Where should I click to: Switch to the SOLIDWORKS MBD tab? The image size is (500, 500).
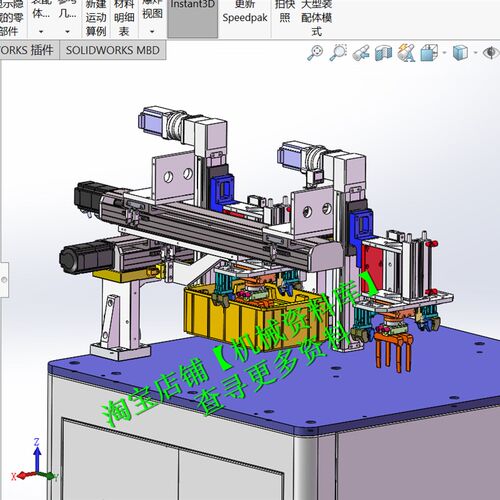(113, 50)
